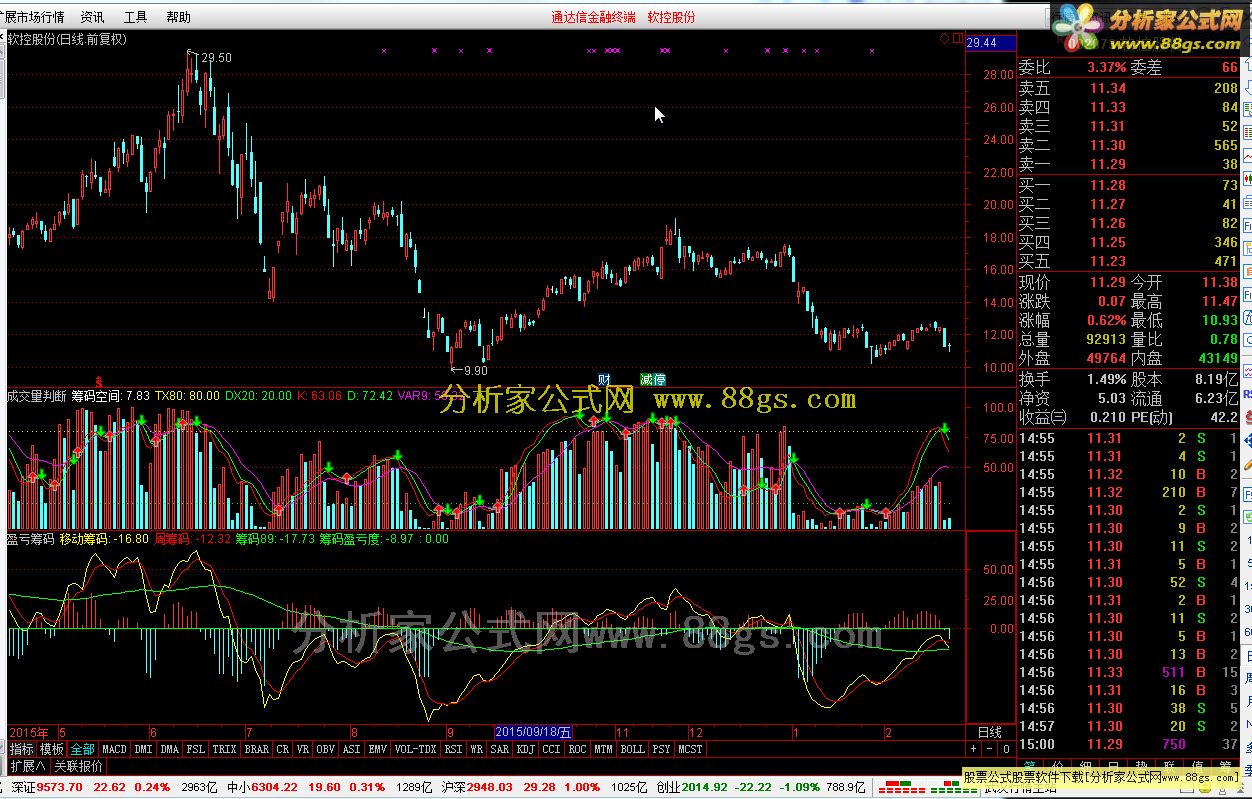
Task: Click the 委比 3.37% value
Action: coord(1107,68)
